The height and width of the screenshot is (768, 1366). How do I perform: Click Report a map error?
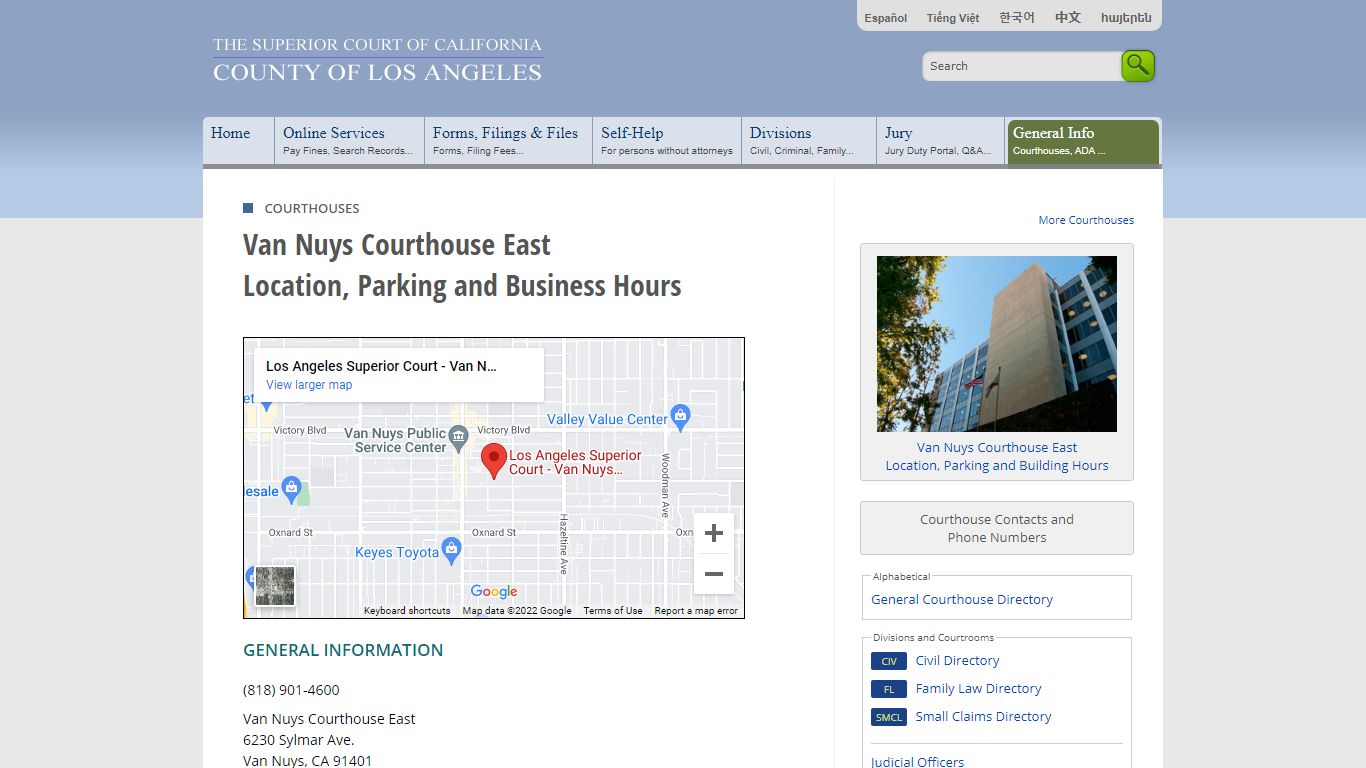click(696, 611)
